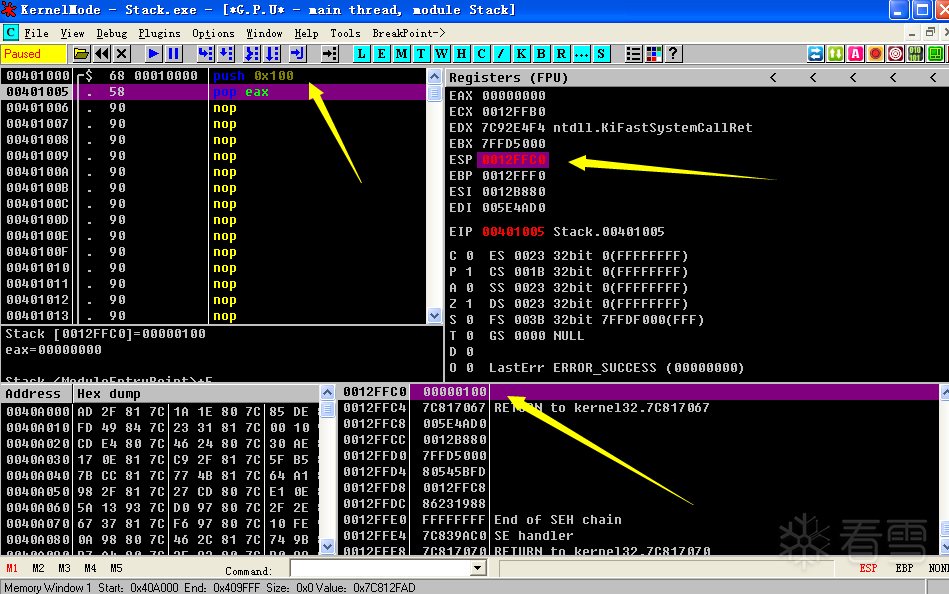
Task: Open Executable modules with E button
Action: pyautogui.click(x=381, y=54)
